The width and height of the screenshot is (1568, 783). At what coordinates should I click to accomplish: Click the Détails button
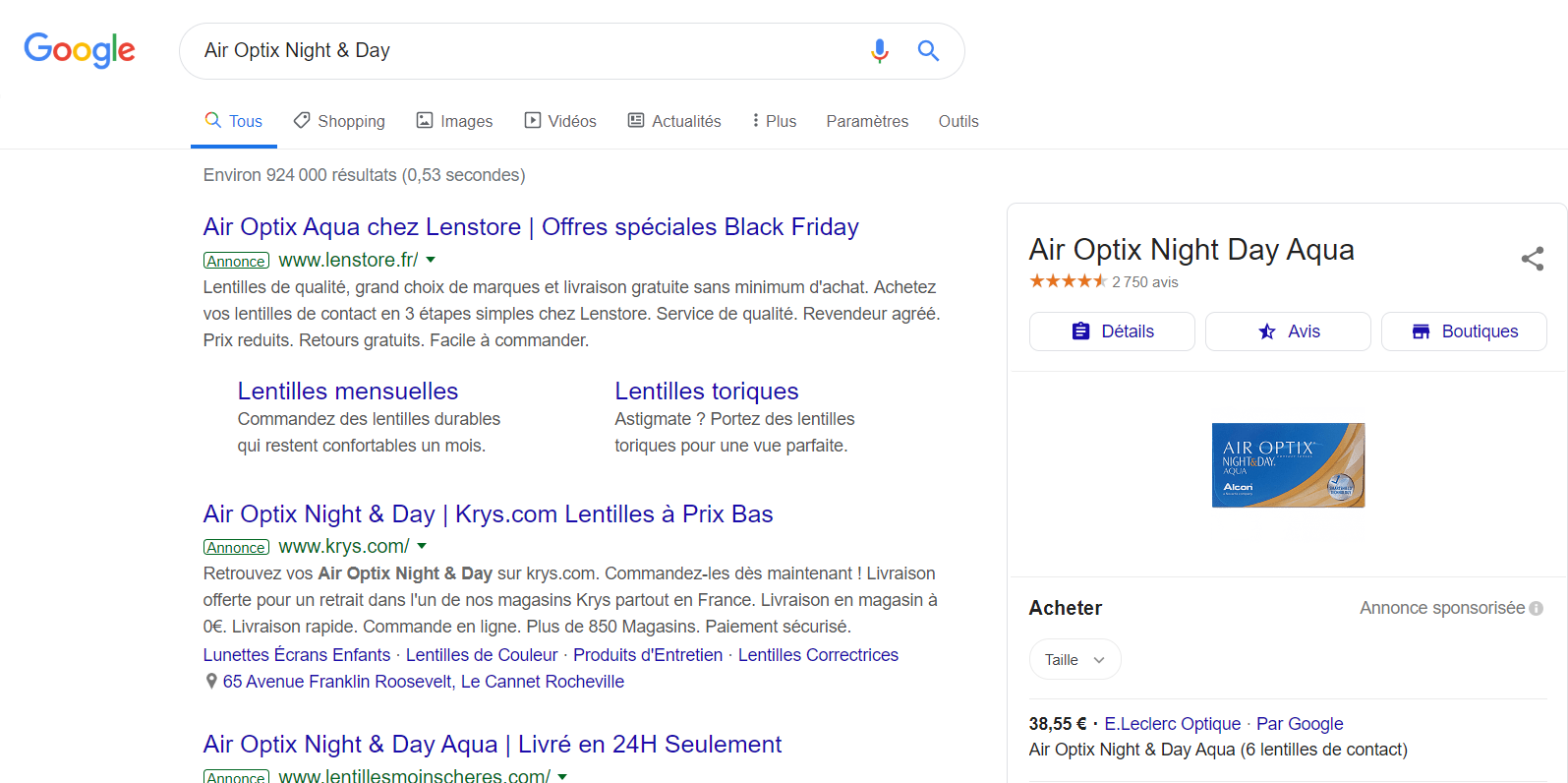tap(1112, 331)
